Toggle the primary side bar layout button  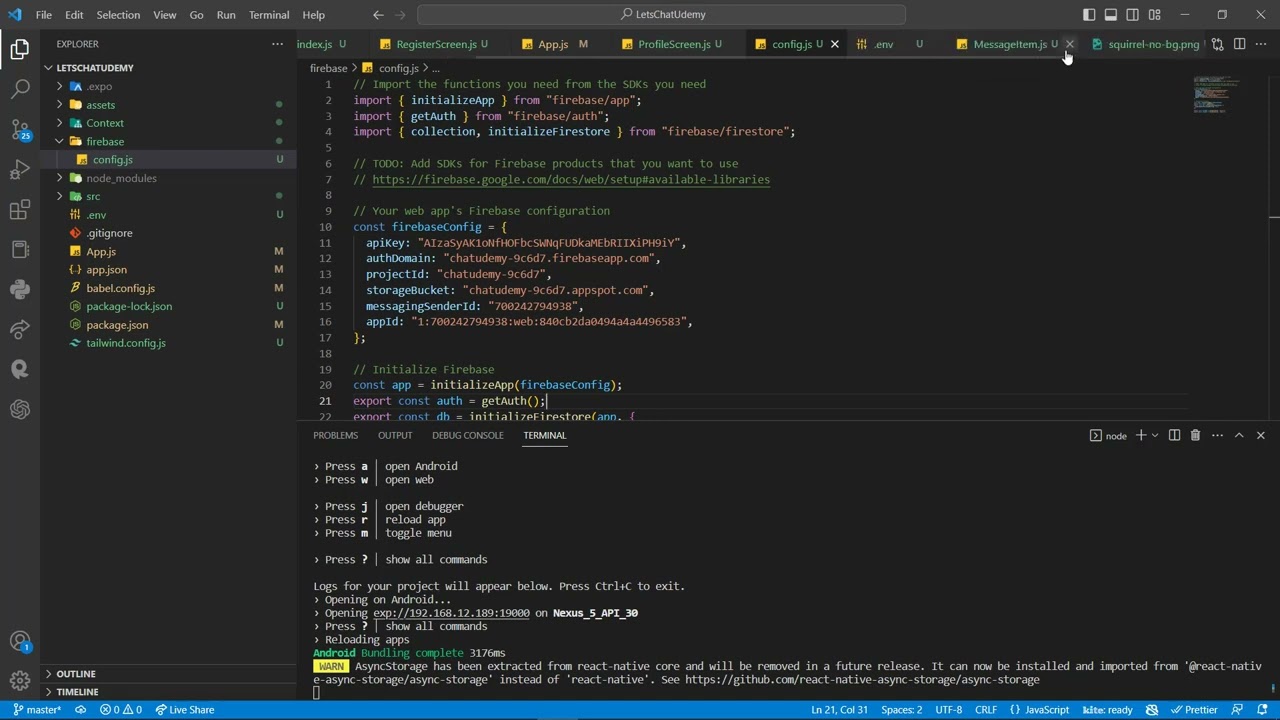[x=1089, y=15]
